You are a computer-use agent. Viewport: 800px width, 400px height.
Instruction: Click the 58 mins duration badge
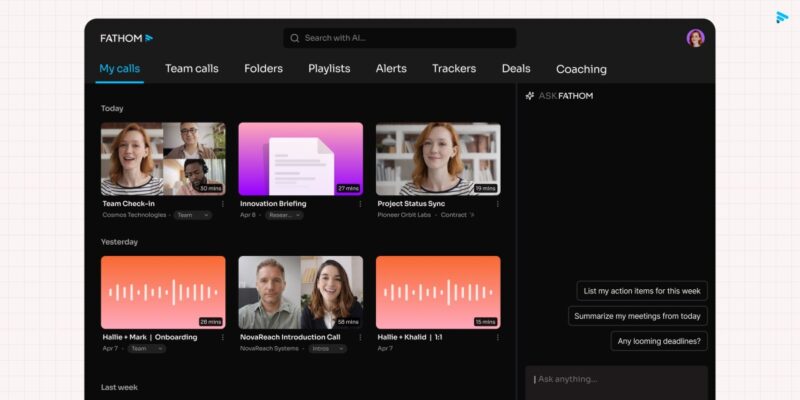click(x=348, y=322)
